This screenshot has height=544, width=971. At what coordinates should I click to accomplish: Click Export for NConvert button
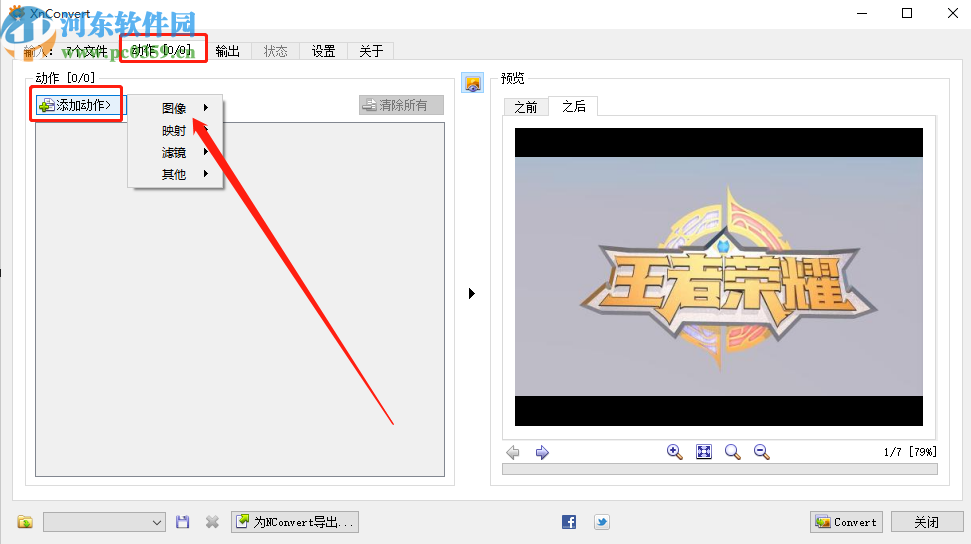click(295, 522)
